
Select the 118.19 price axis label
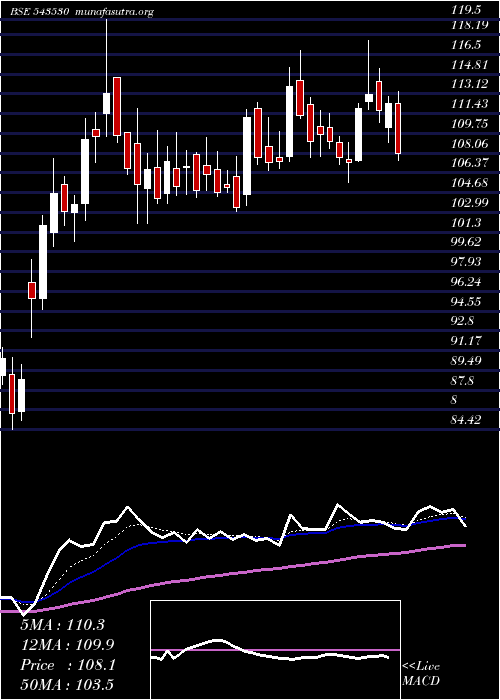point(469,25)
